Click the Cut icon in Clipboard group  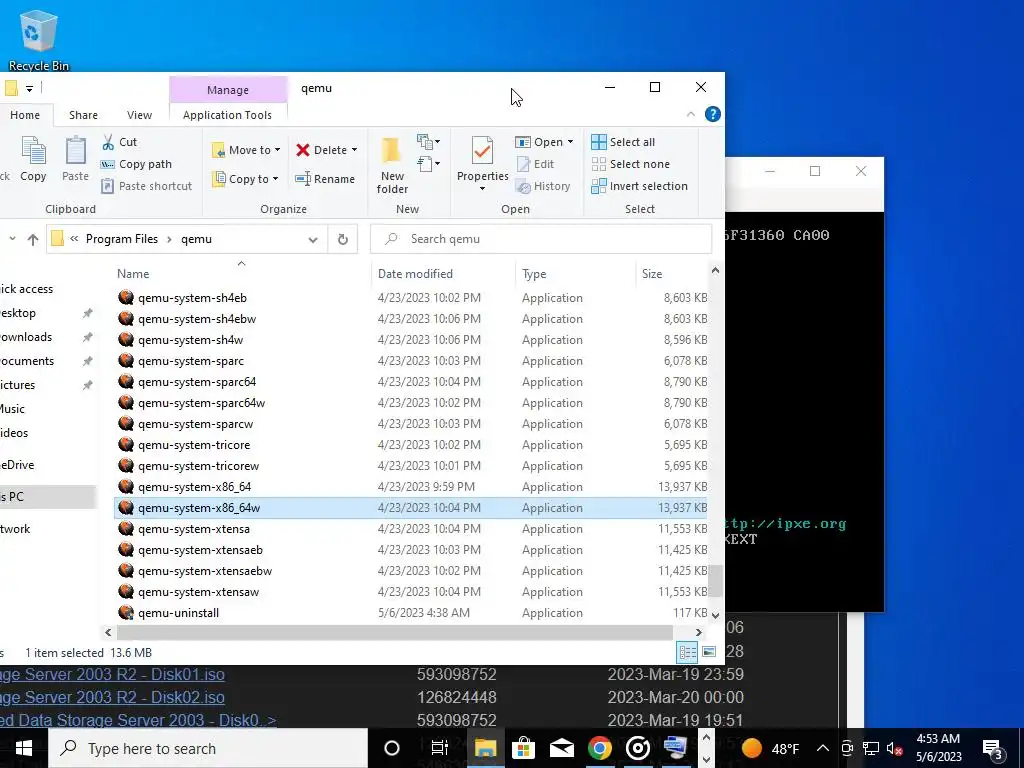click(x=108, y=142)
